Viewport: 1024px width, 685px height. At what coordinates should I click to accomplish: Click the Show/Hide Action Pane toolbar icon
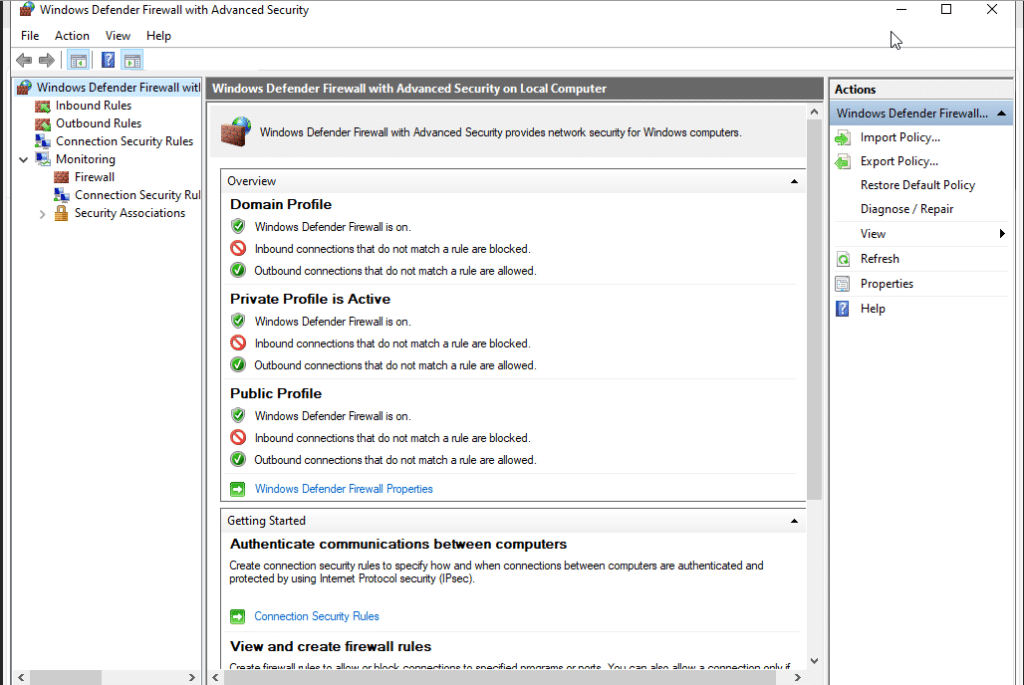coord(132,60)
